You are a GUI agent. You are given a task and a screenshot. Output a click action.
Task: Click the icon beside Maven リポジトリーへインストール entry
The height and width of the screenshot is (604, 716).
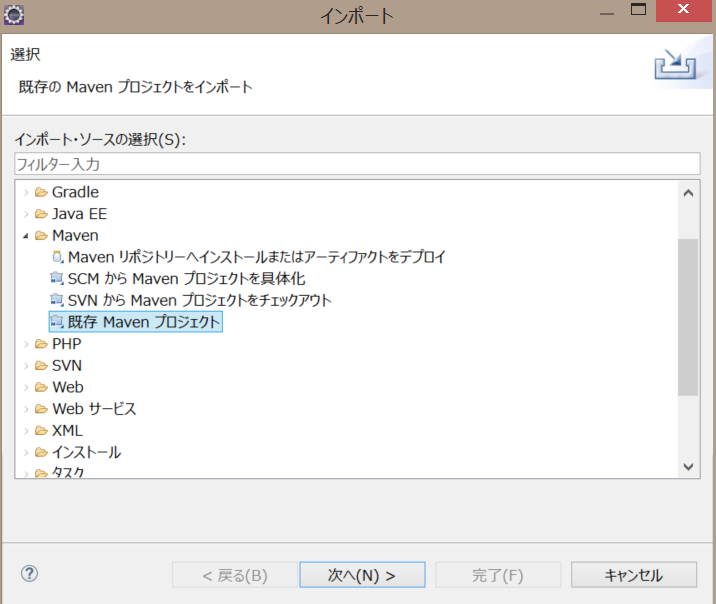point(57,257)
